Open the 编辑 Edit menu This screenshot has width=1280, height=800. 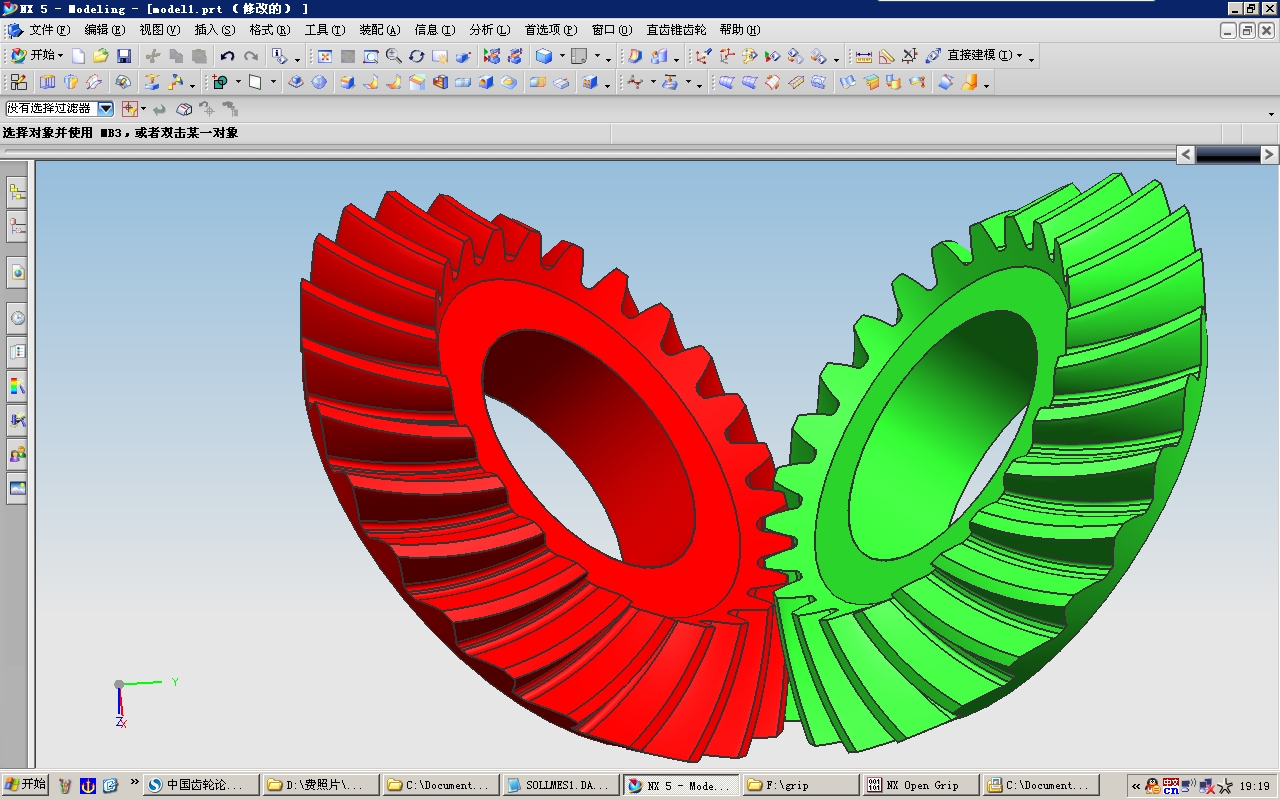point(105,30)
